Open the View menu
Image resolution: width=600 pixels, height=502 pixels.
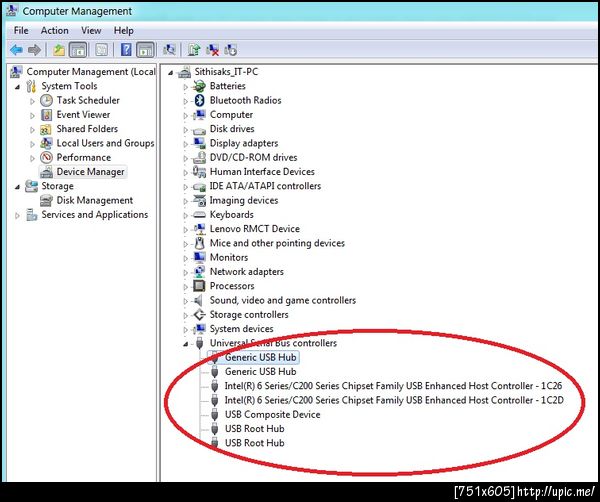pyautogui.click(x=91, y=30)
